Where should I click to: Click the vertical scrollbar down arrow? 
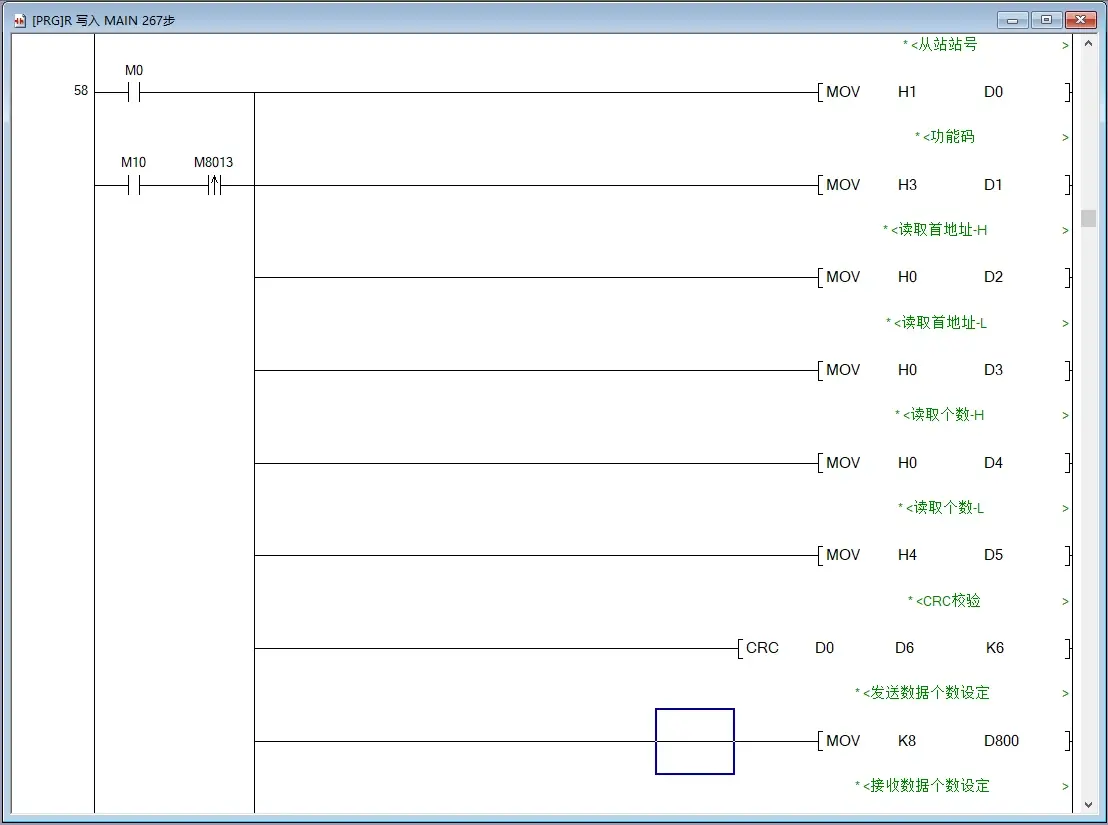[1088, 805]
